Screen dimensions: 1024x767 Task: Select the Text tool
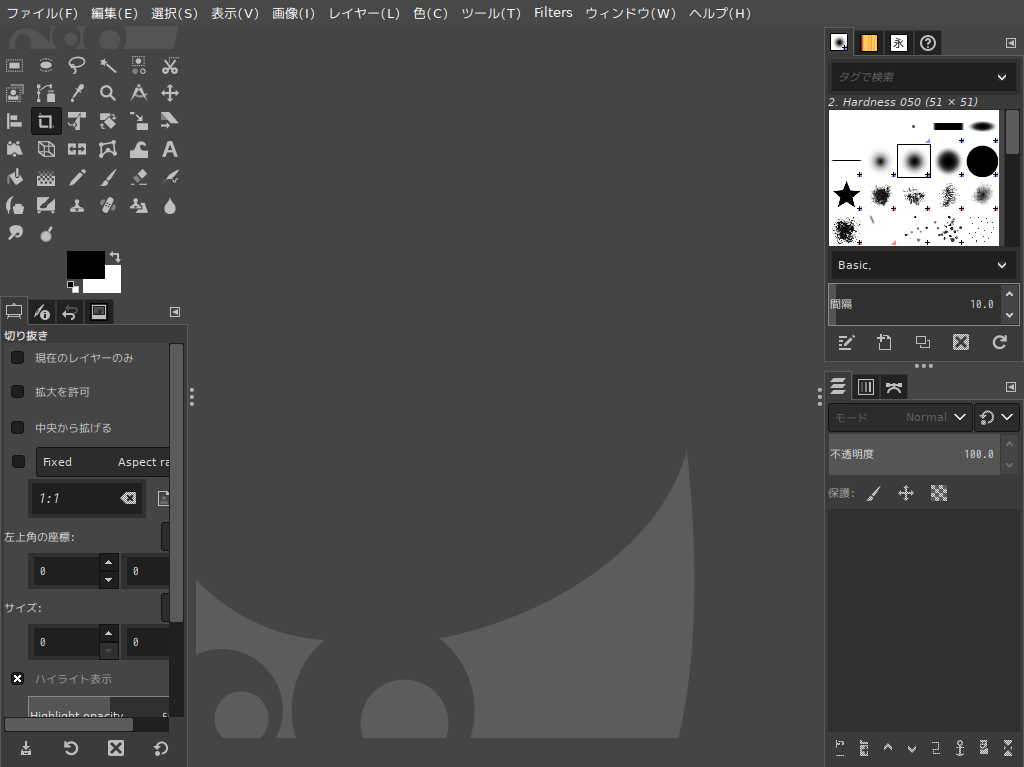click(170, 150)
